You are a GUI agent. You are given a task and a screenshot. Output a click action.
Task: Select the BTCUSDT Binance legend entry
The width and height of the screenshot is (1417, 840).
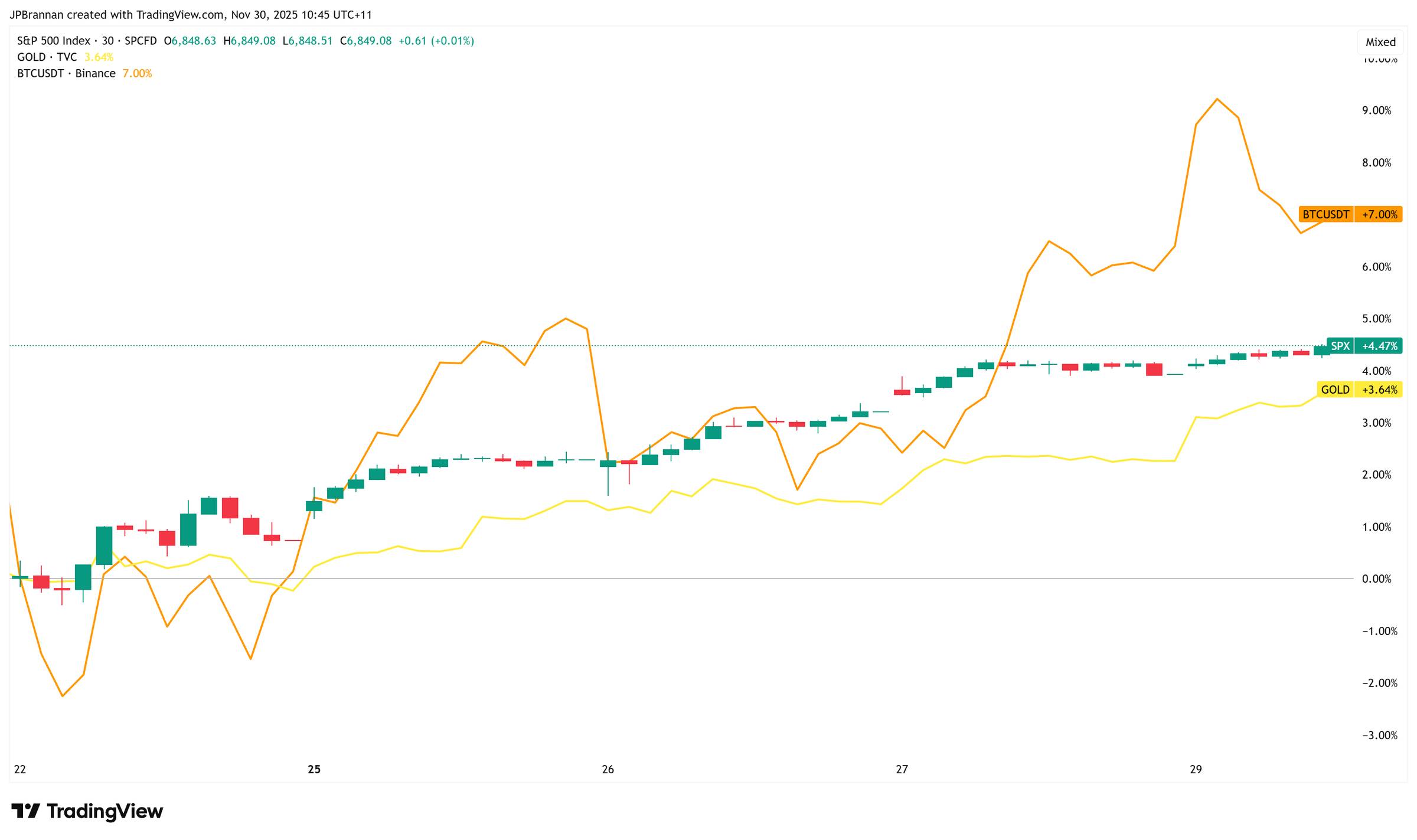pos(66,73)
